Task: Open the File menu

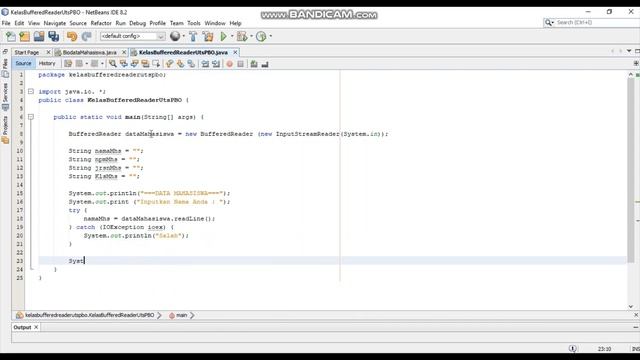Action: click(x=6, y=23)
